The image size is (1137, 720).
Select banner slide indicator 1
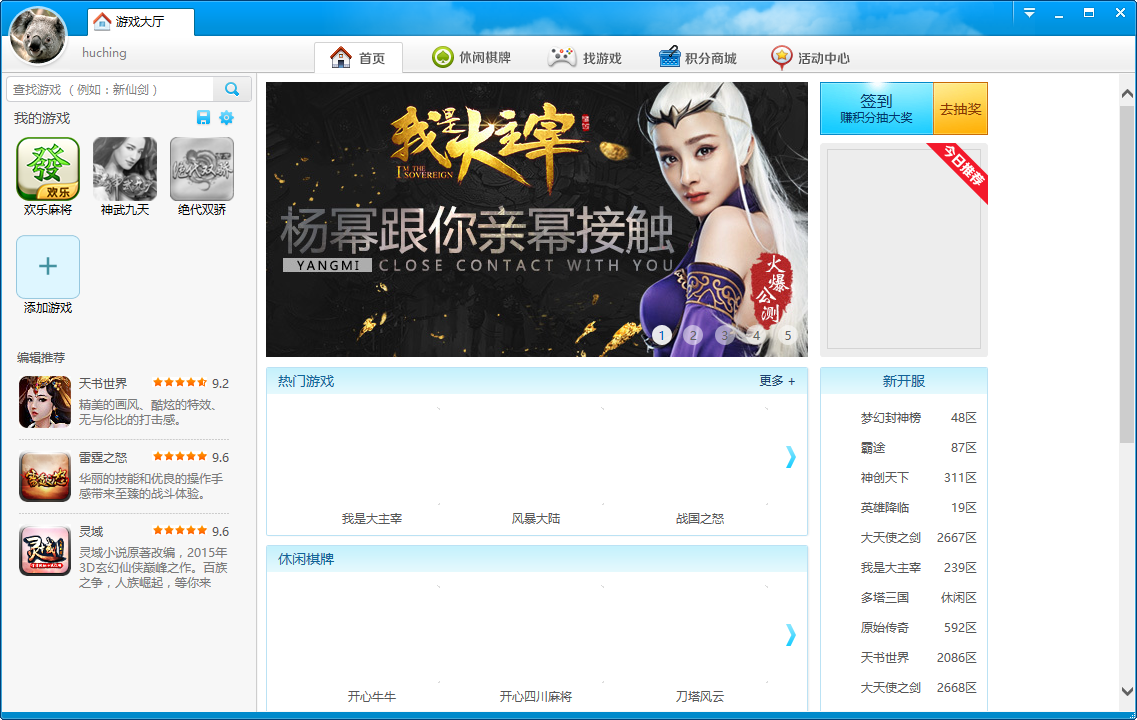click(661, 335)
